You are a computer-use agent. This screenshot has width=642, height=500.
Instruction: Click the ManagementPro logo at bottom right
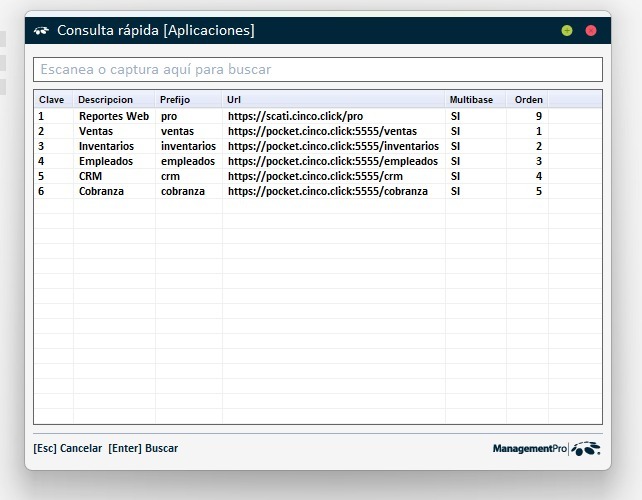click(546, 449)
